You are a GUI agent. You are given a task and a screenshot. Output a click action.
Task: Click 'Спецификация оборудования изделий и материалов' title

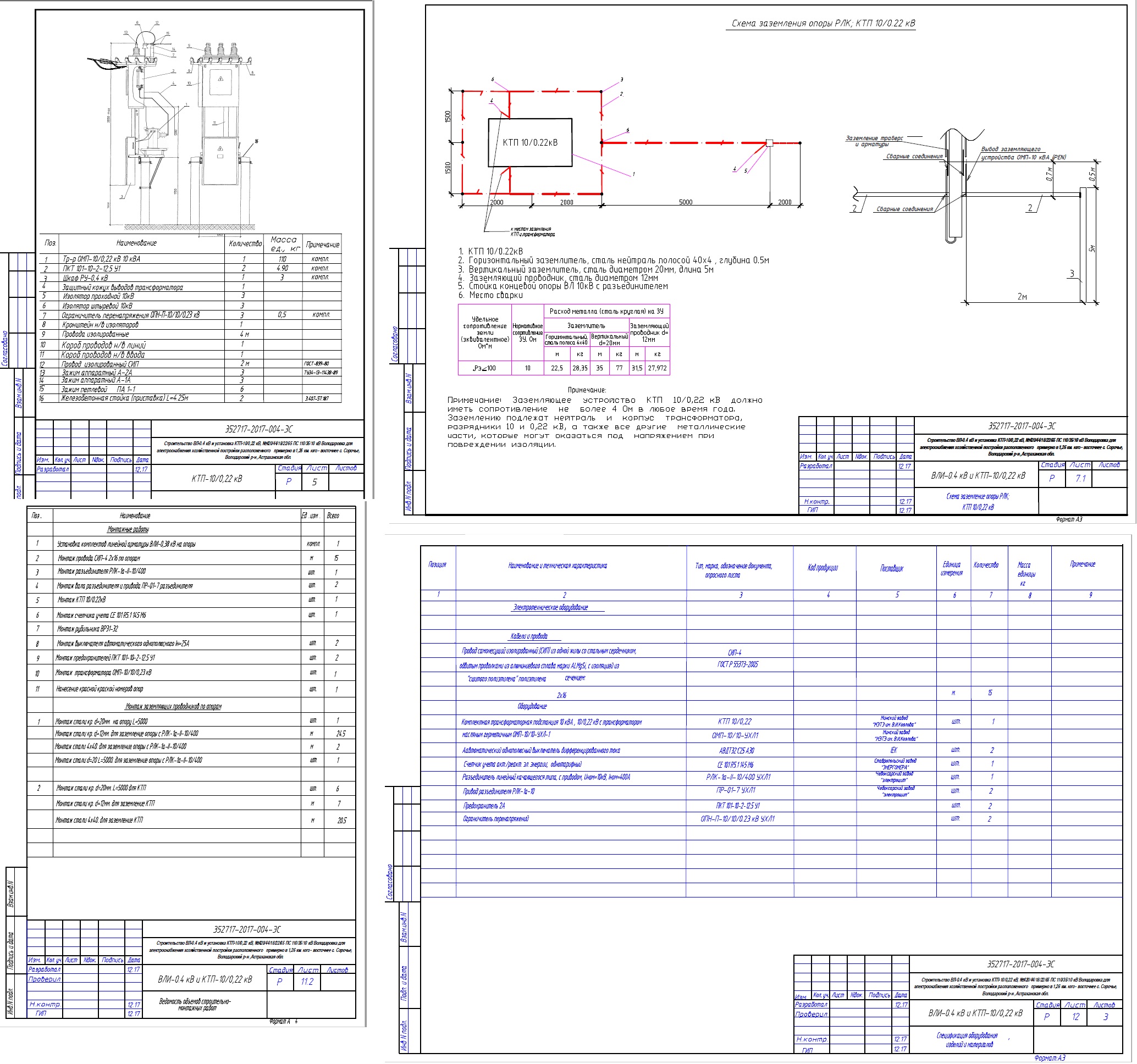point(967,1040)
